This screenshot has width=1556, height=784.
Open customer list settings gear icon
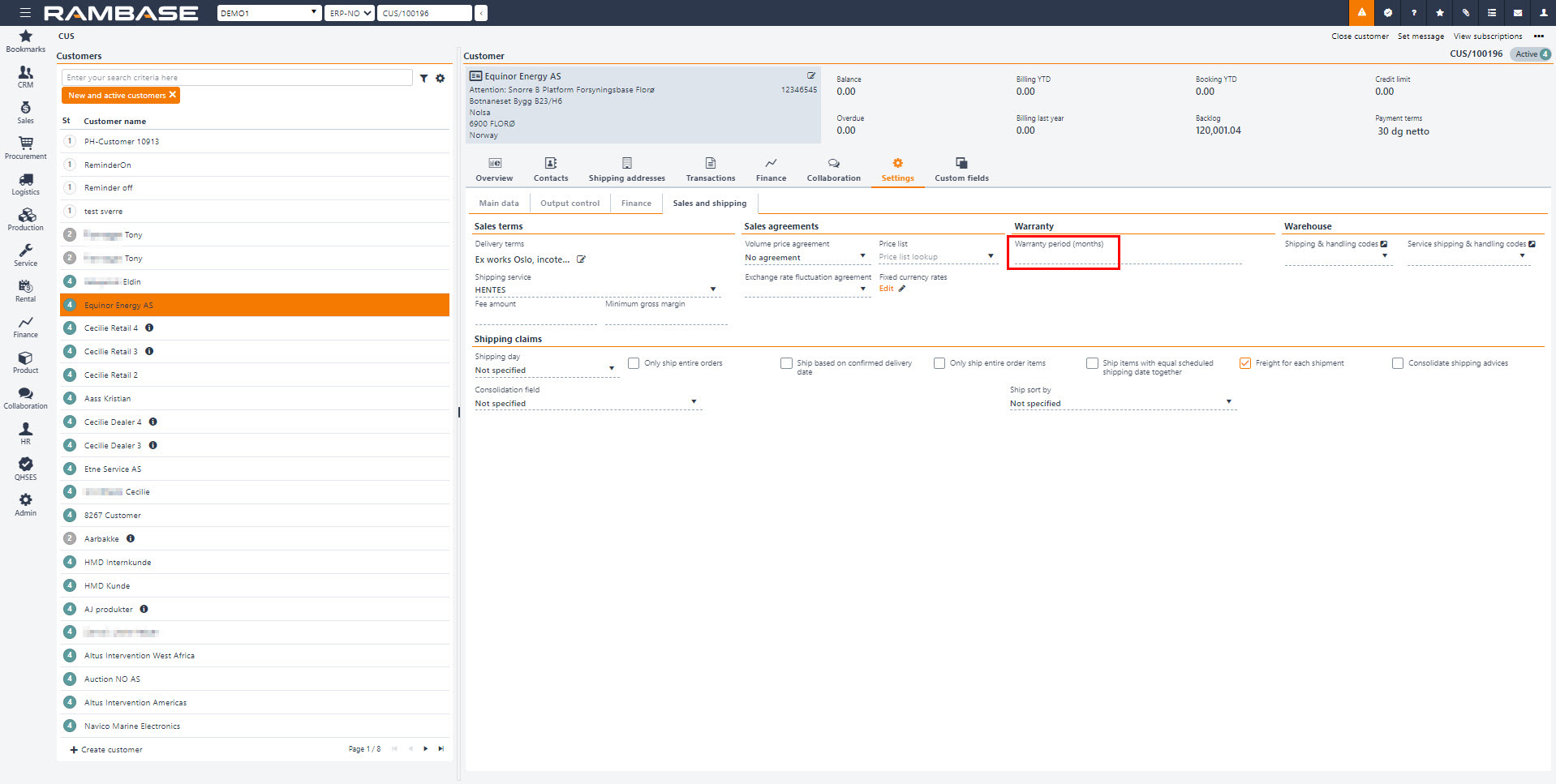(441, 79)
